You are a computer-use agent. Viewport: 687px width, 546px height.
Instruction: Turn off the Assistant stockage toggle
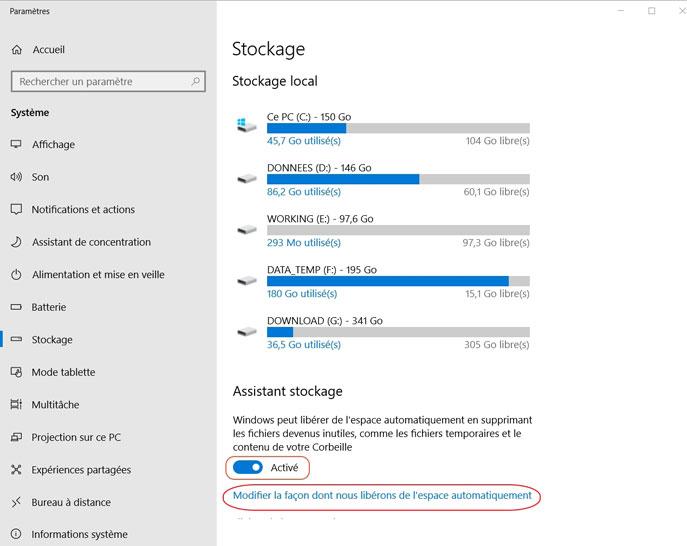click(x=248, y=467)
